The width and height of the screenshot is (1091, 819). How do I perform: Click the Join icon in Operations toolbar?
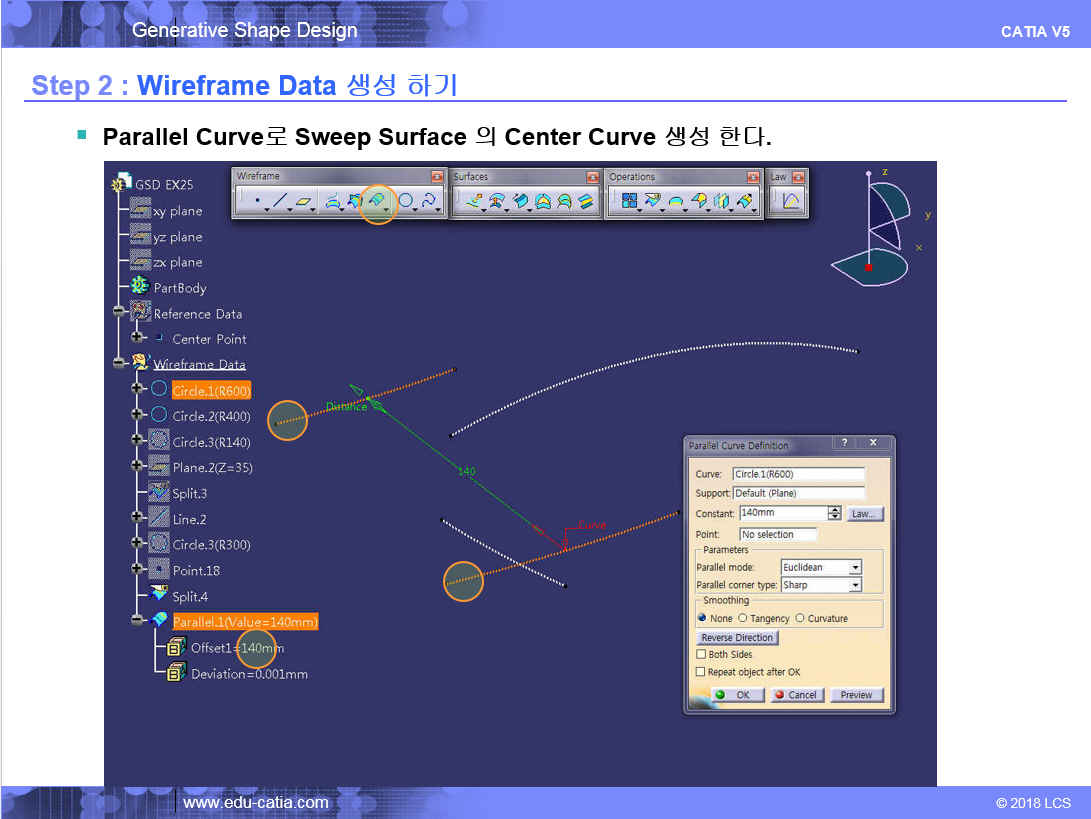(629, 202)
